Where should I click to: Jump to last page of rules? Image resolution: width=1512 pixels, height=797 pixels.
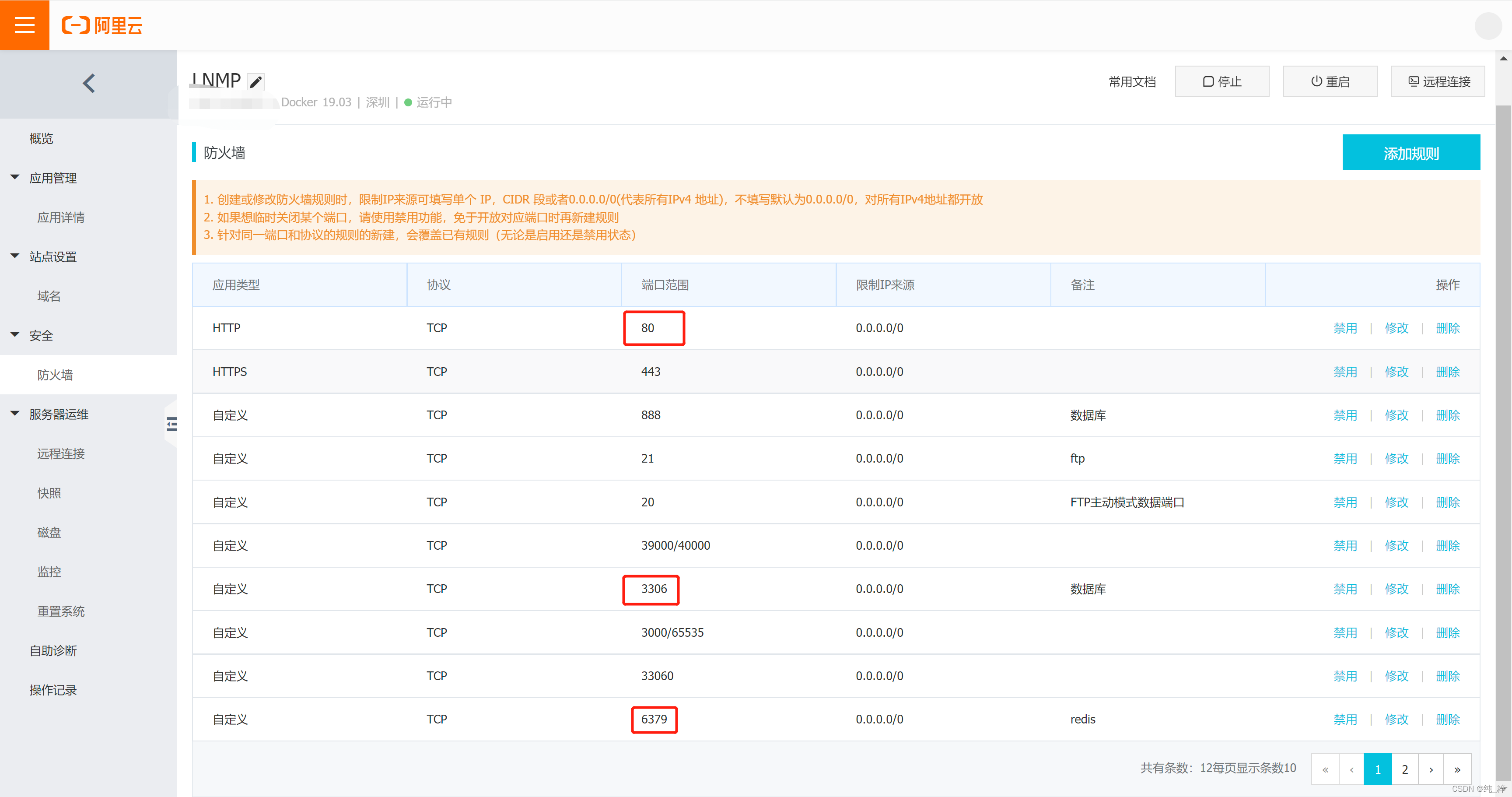tap(1457, 769)
